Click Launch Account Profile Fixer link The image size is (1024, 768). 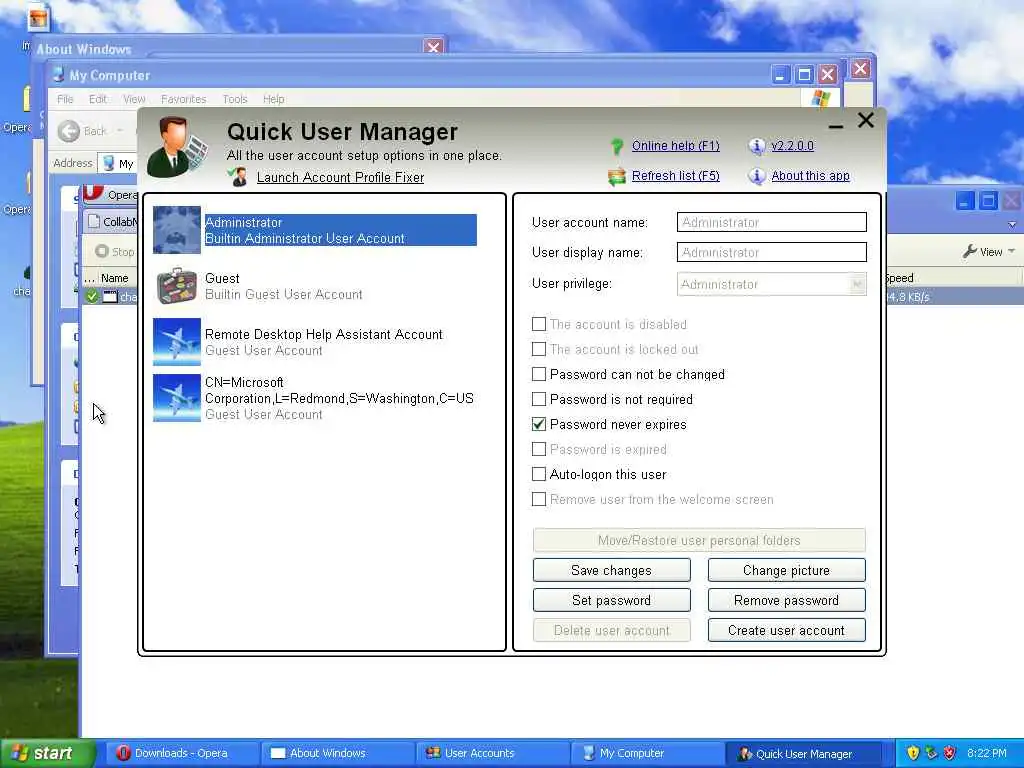340,178
